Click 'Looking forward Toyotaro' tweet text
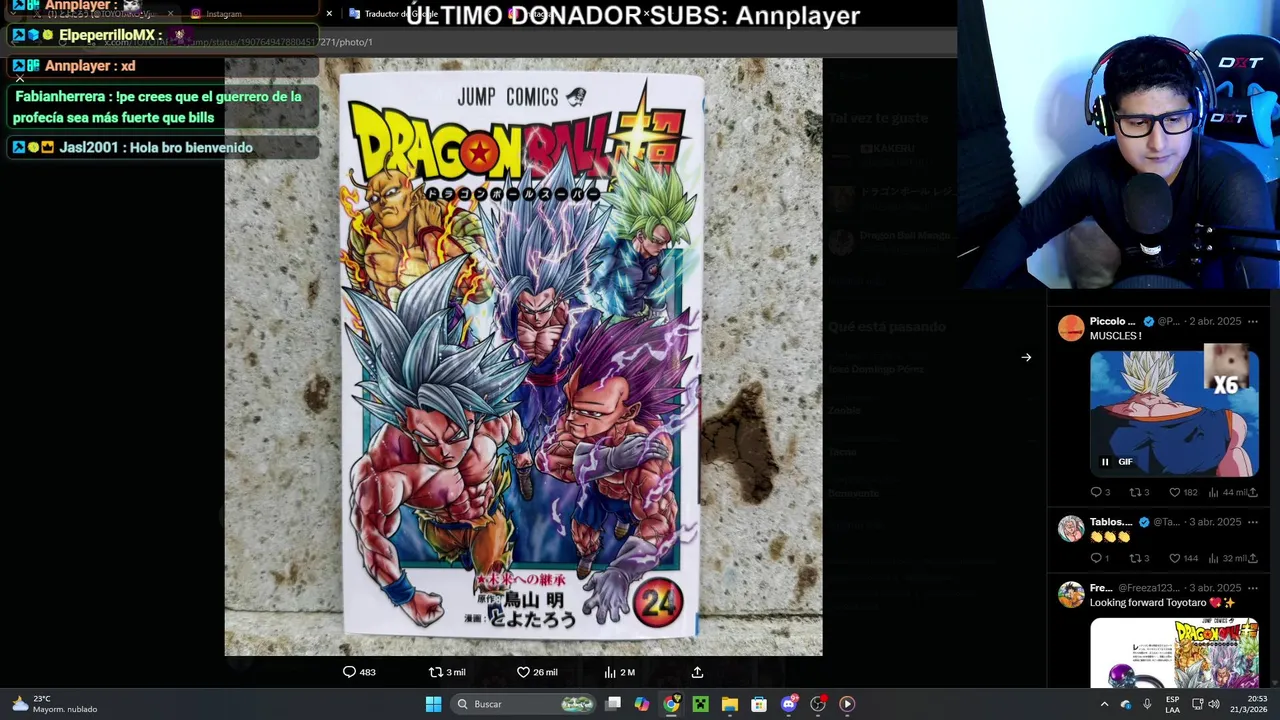 click(x=1162, y=603)
